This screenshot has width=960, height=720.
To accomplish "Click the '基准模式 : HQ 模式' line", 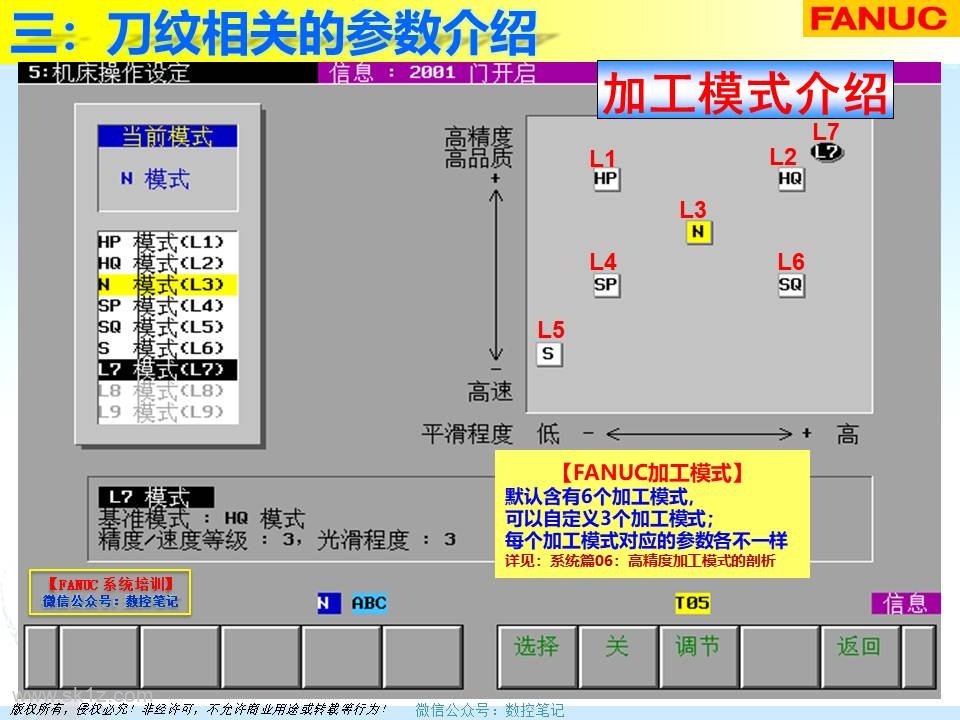I will pyautogui.click(x=201, y=519).
